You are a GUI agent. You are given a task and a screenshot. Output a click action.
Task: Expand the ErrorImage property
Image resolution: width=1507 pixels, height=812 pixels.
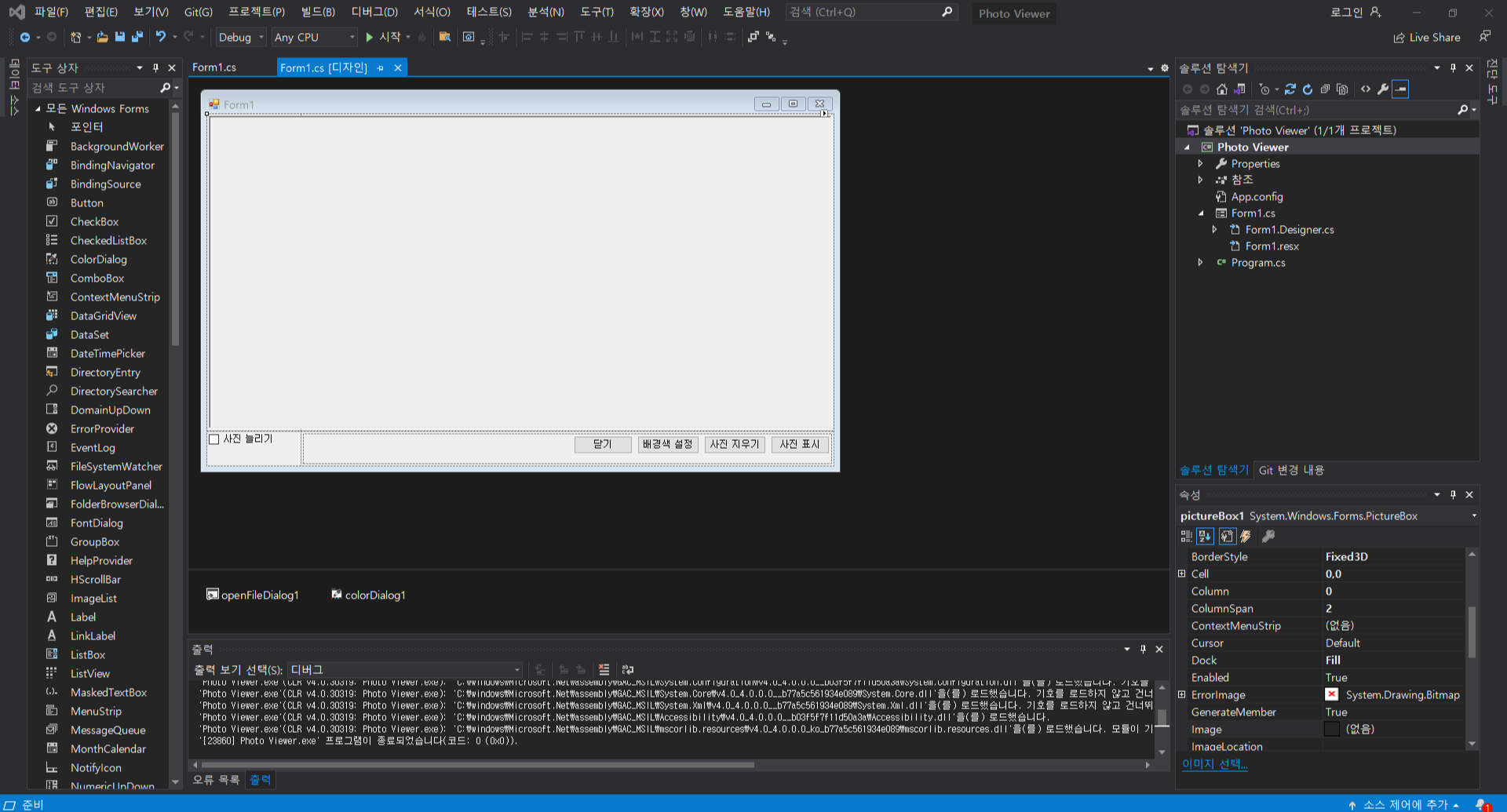[x=1182, y=695]
